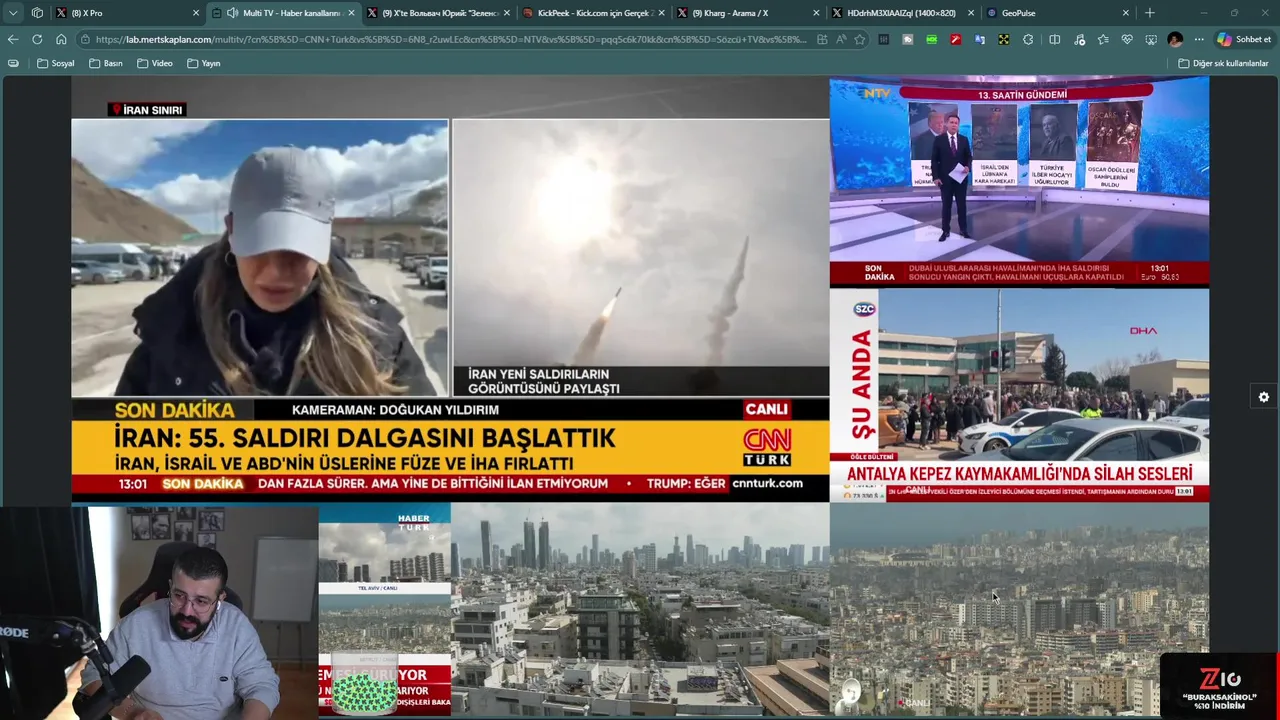Open the tab search dropdown arrow
The width and height of the screenshot is (1280, 720).
(13, 13)
